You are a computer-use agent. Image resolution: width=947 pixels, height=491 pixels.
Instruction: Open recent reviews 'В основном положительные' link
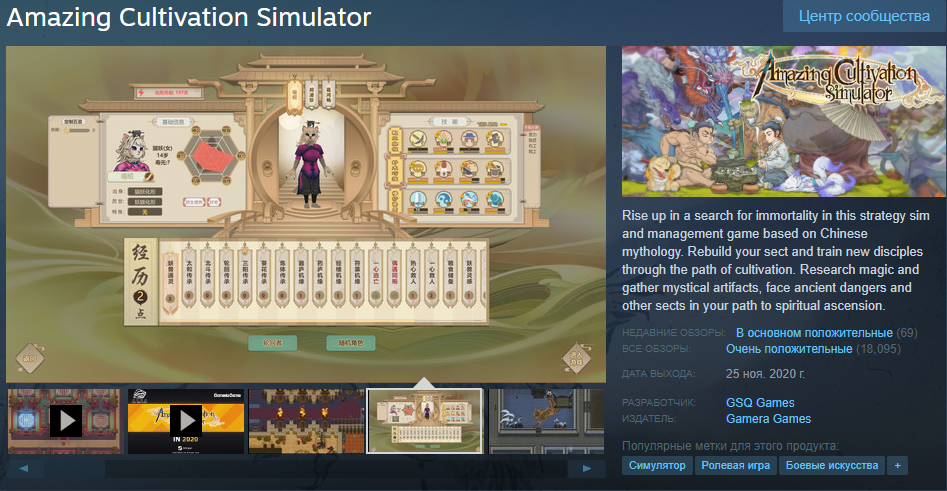[x=814, y=333]
